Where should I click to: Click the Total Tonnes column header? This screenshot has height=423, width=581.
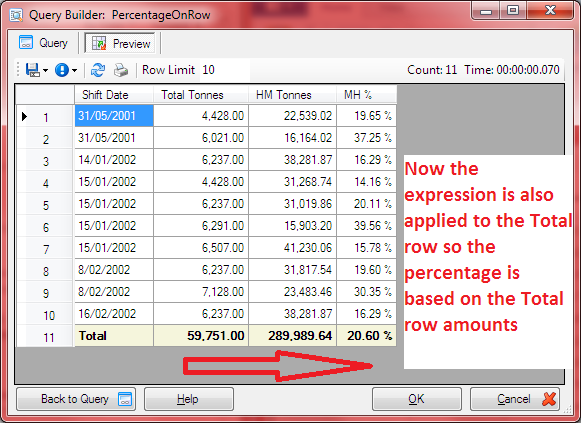(x=200, y=95)
